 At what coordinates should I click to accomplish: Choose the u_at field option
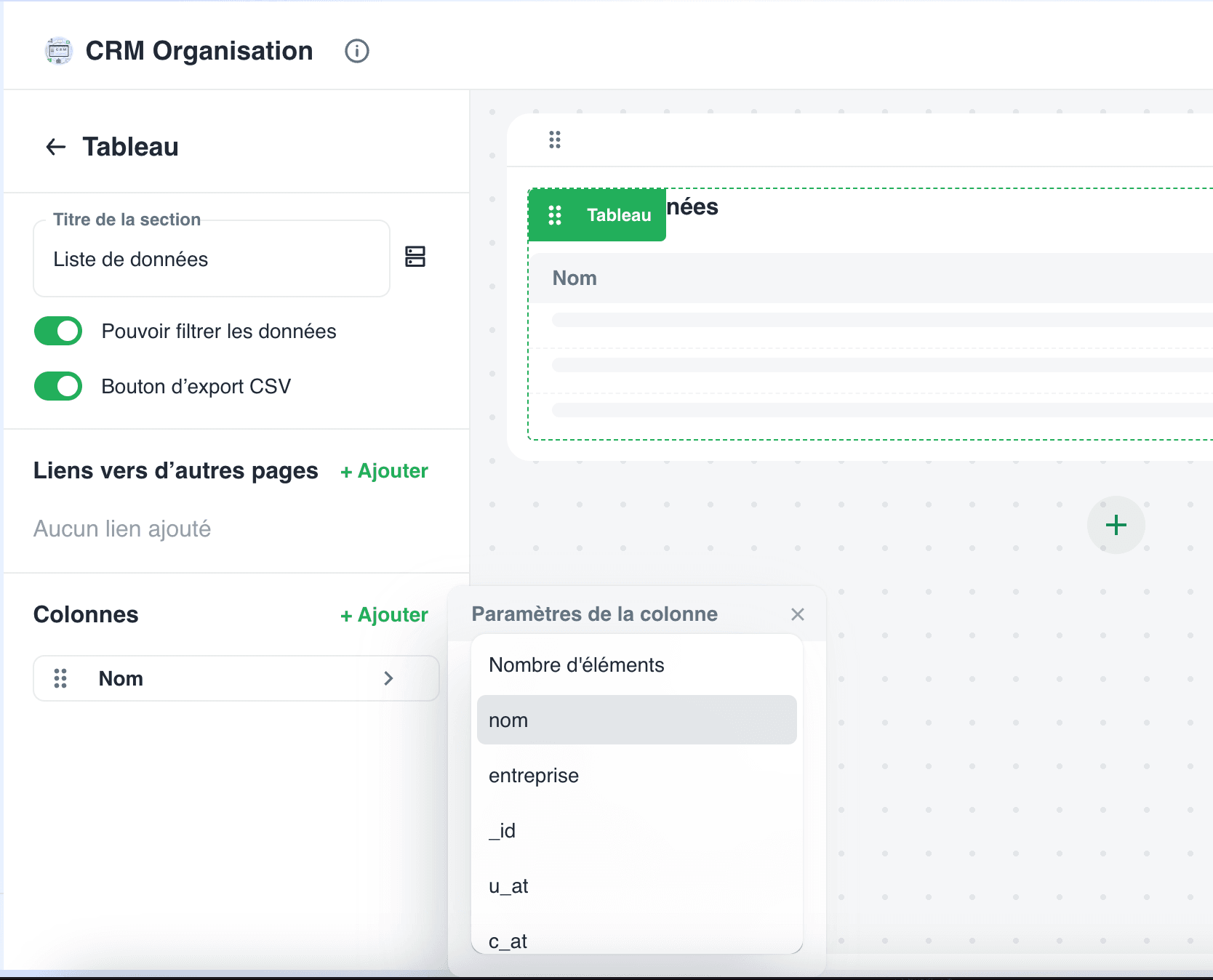(637, 886)
